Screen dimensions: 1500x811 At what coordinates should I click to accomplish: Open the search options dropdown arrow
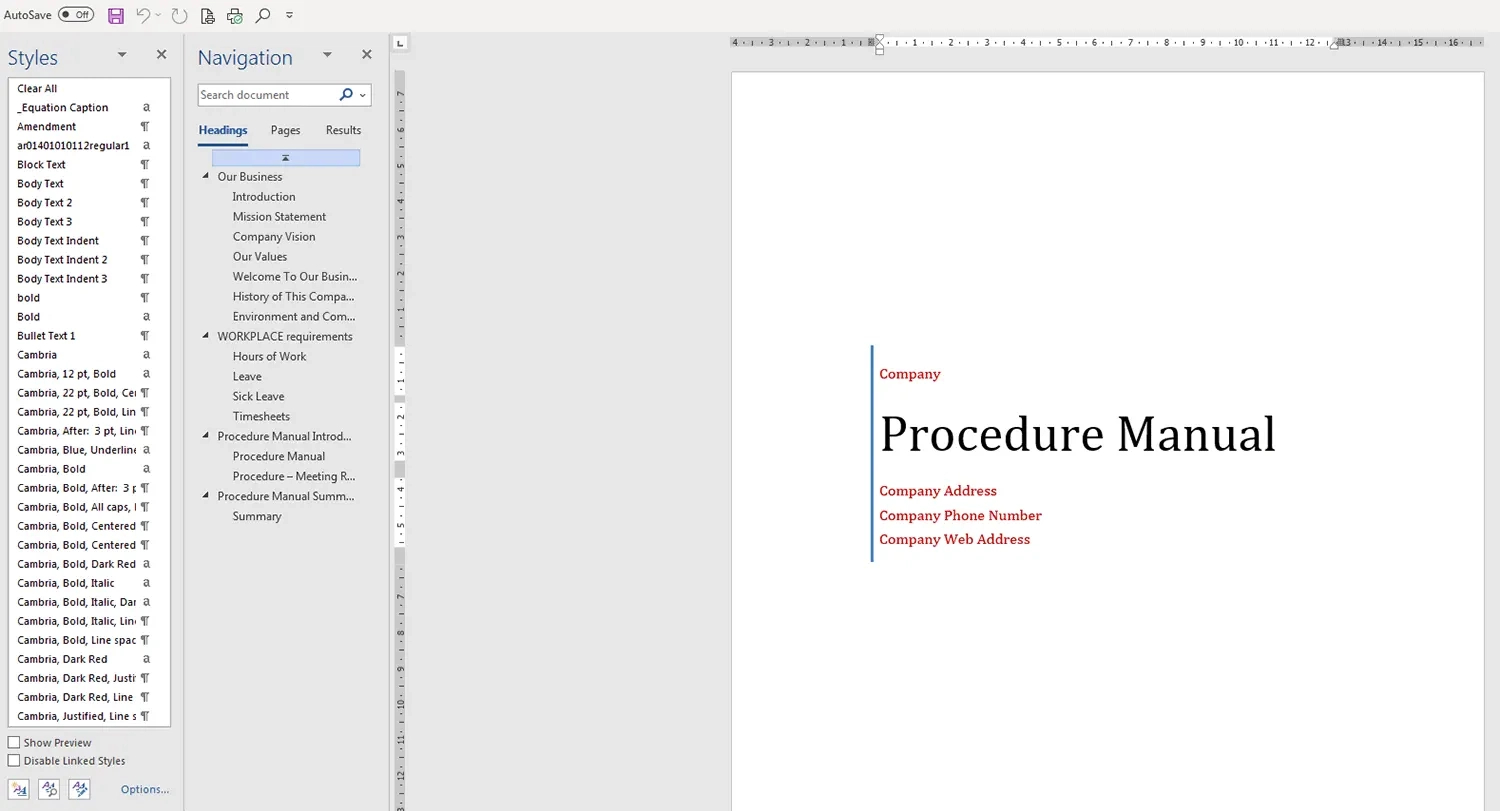[x=362, y=95]
